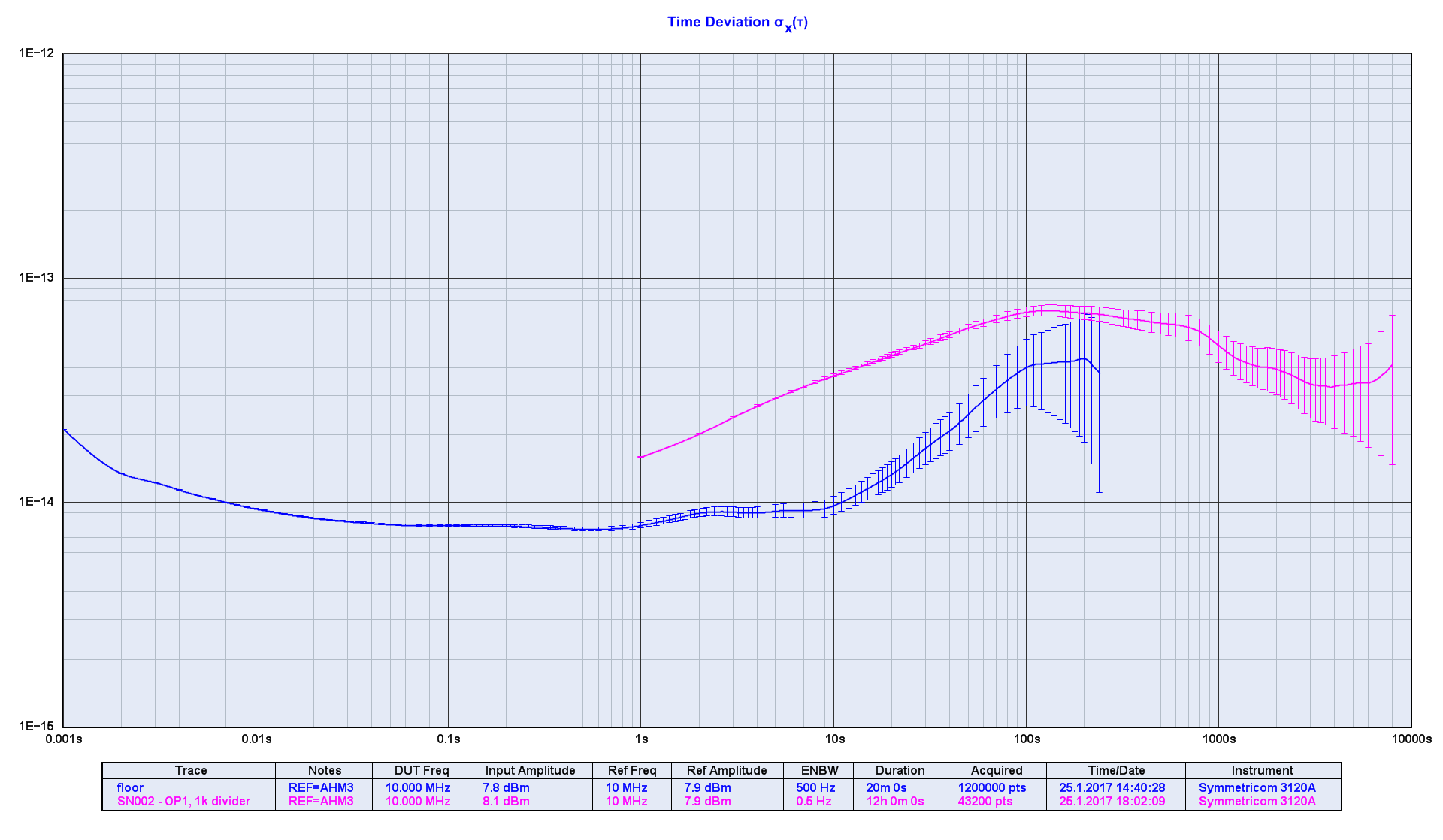
Task: Click the 12h 0m 0s duration value
Action: click(x=894, y=801)
